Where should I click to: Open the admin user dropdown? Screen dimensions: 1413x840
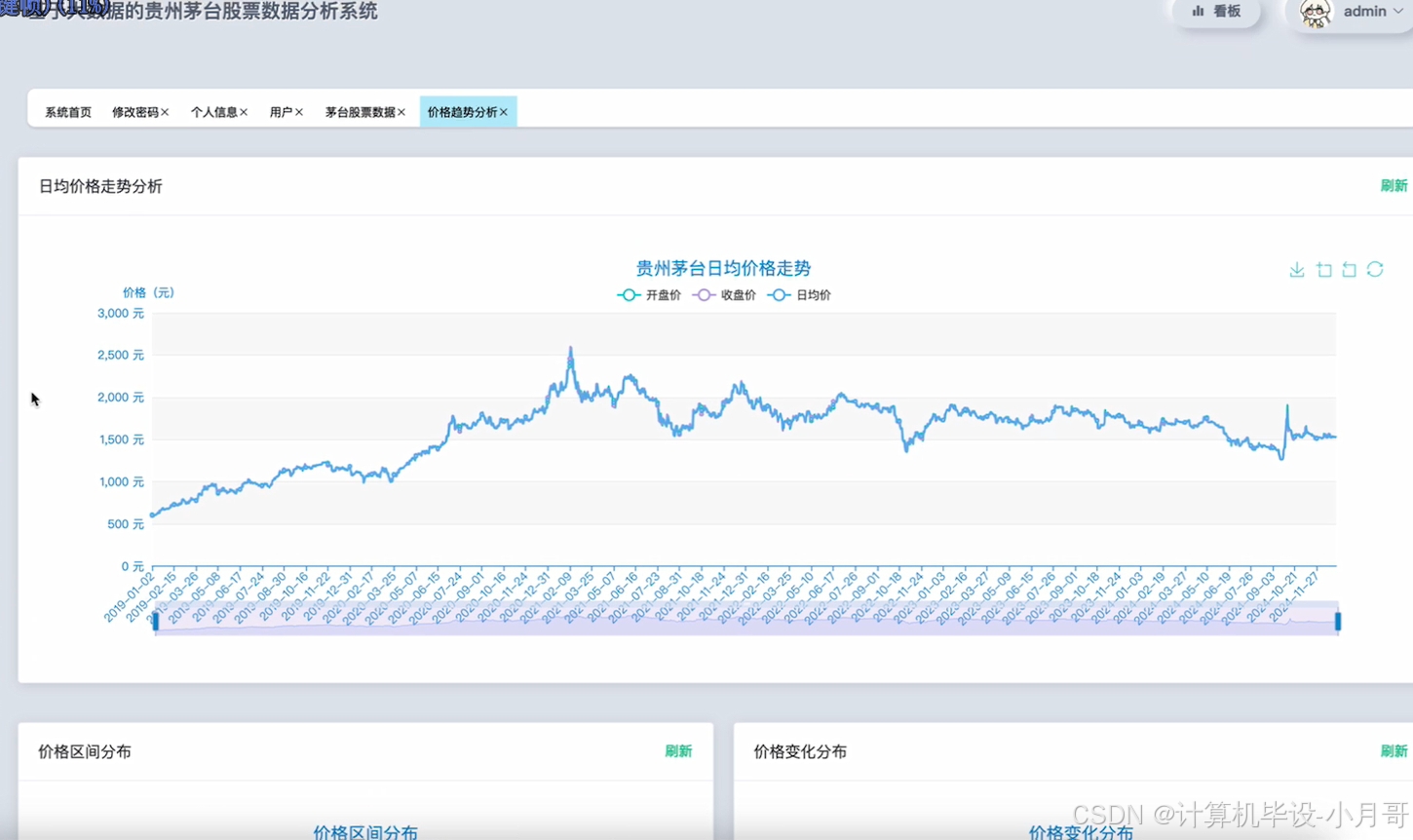pos(1373,12)
